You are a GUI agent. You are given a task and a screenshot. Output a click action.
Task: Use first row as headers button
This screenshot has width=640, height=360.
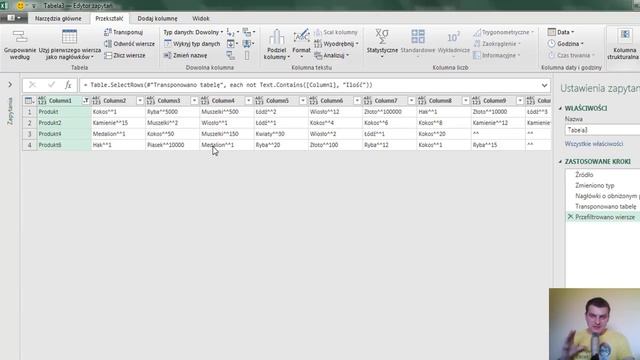tap(70, 45)
